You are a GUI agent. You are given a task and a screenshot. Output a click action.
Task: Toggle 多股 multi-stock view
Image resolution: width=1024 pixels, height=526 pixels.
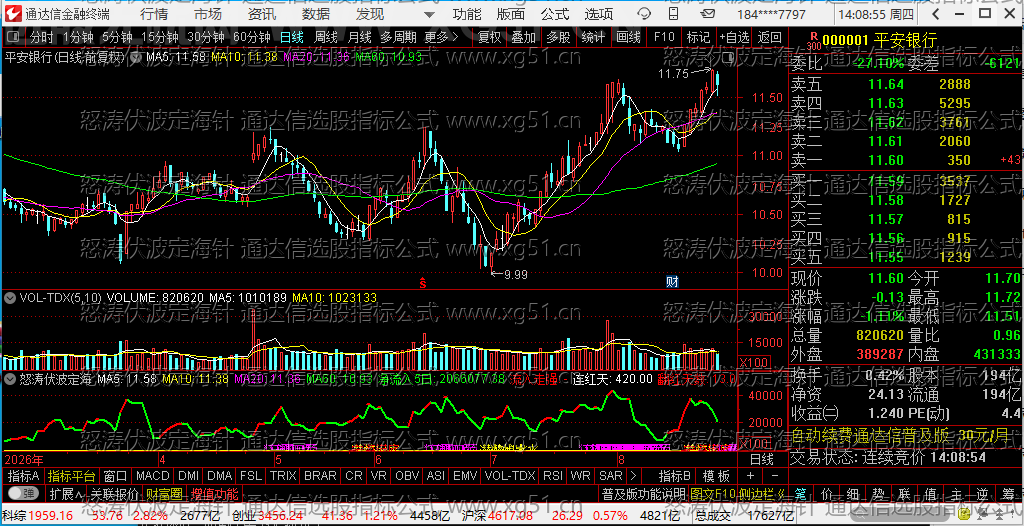point(558,37)
